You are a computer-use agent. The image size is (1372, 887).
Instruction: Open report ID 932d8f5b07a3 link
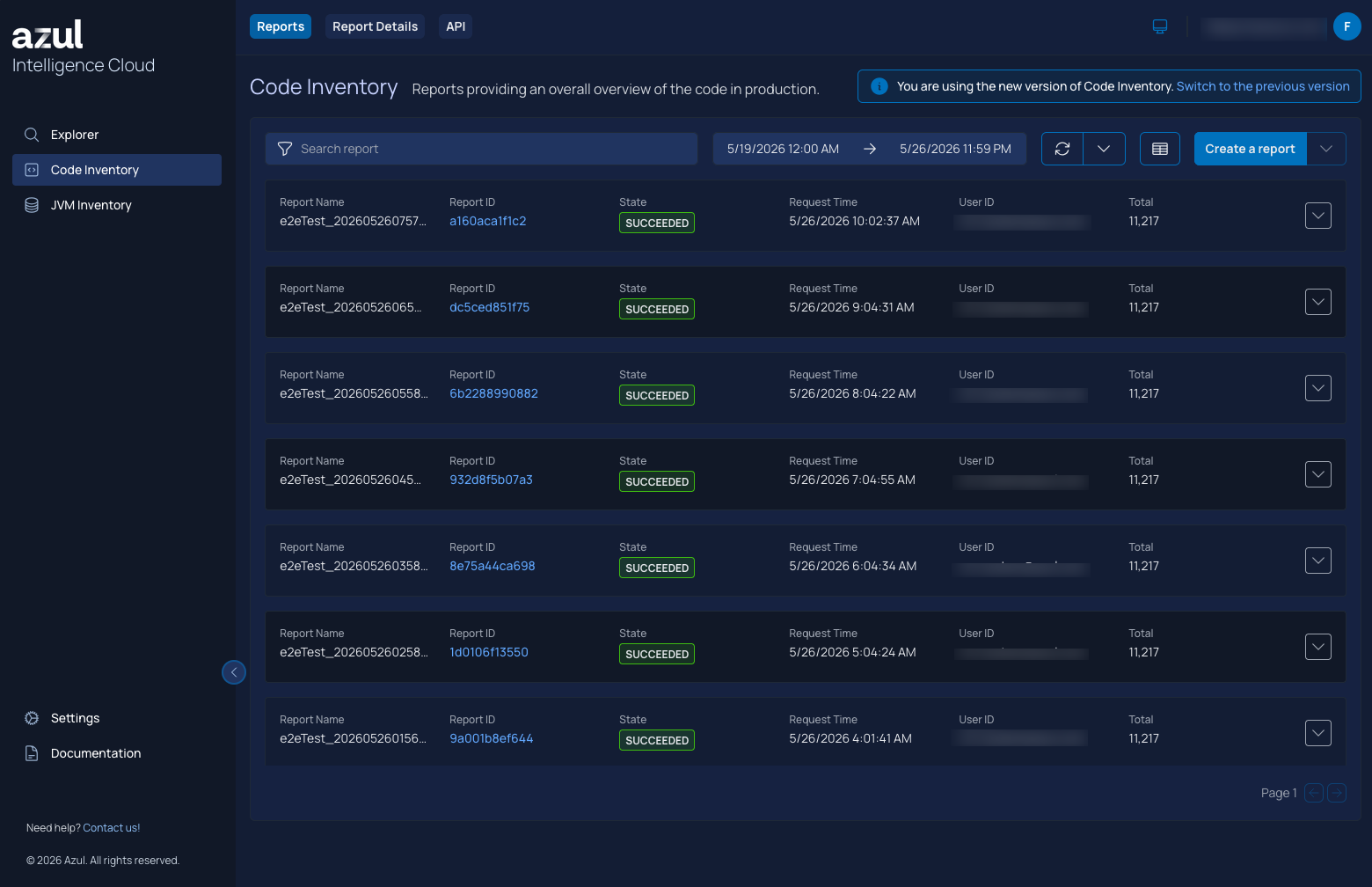491,480
